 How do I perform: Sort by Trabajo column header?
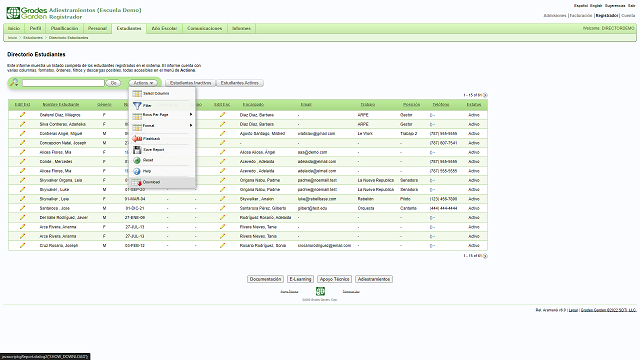[368, 104]
